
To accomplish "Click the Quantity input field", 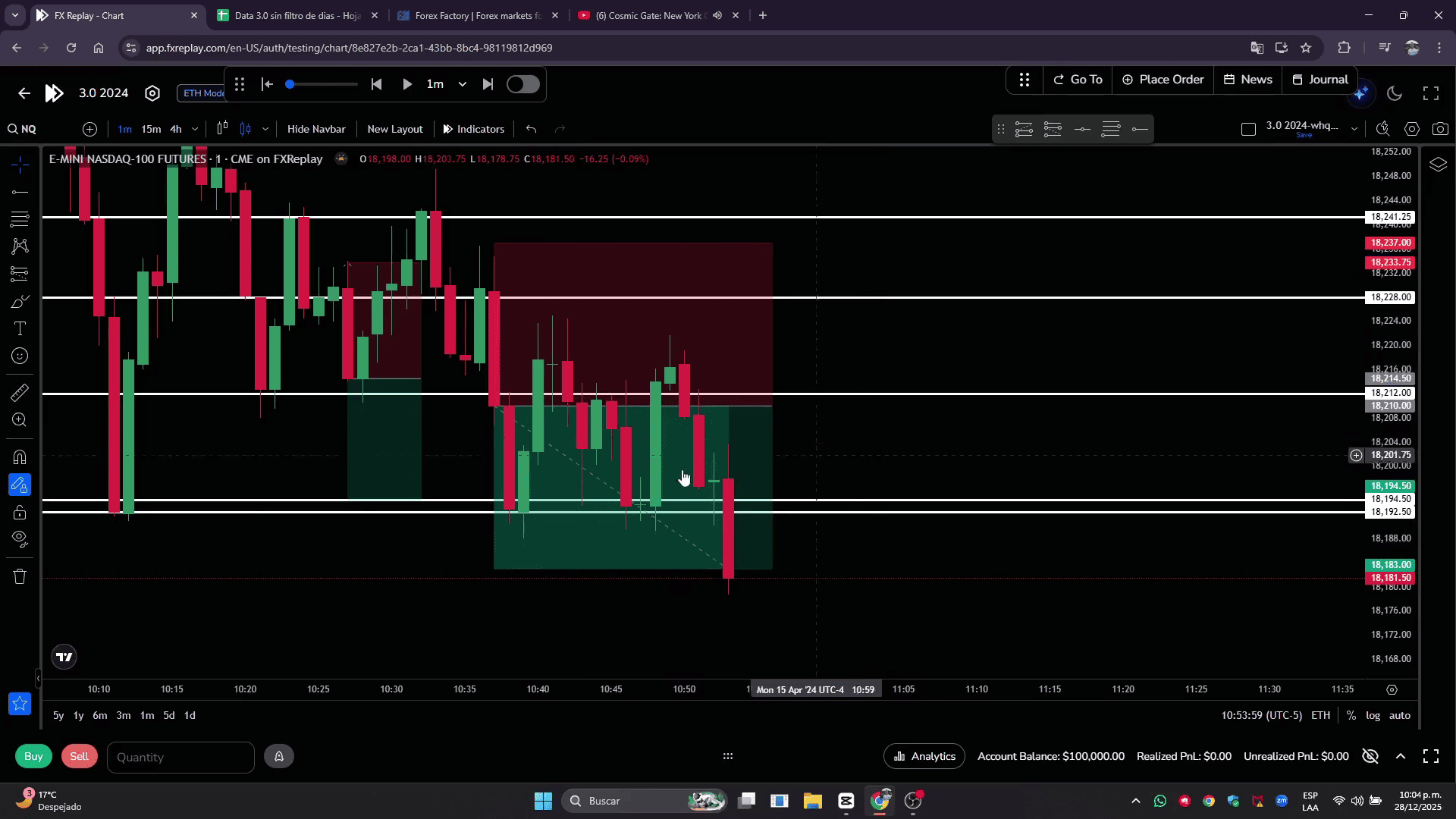I will (x=180, y=757).
